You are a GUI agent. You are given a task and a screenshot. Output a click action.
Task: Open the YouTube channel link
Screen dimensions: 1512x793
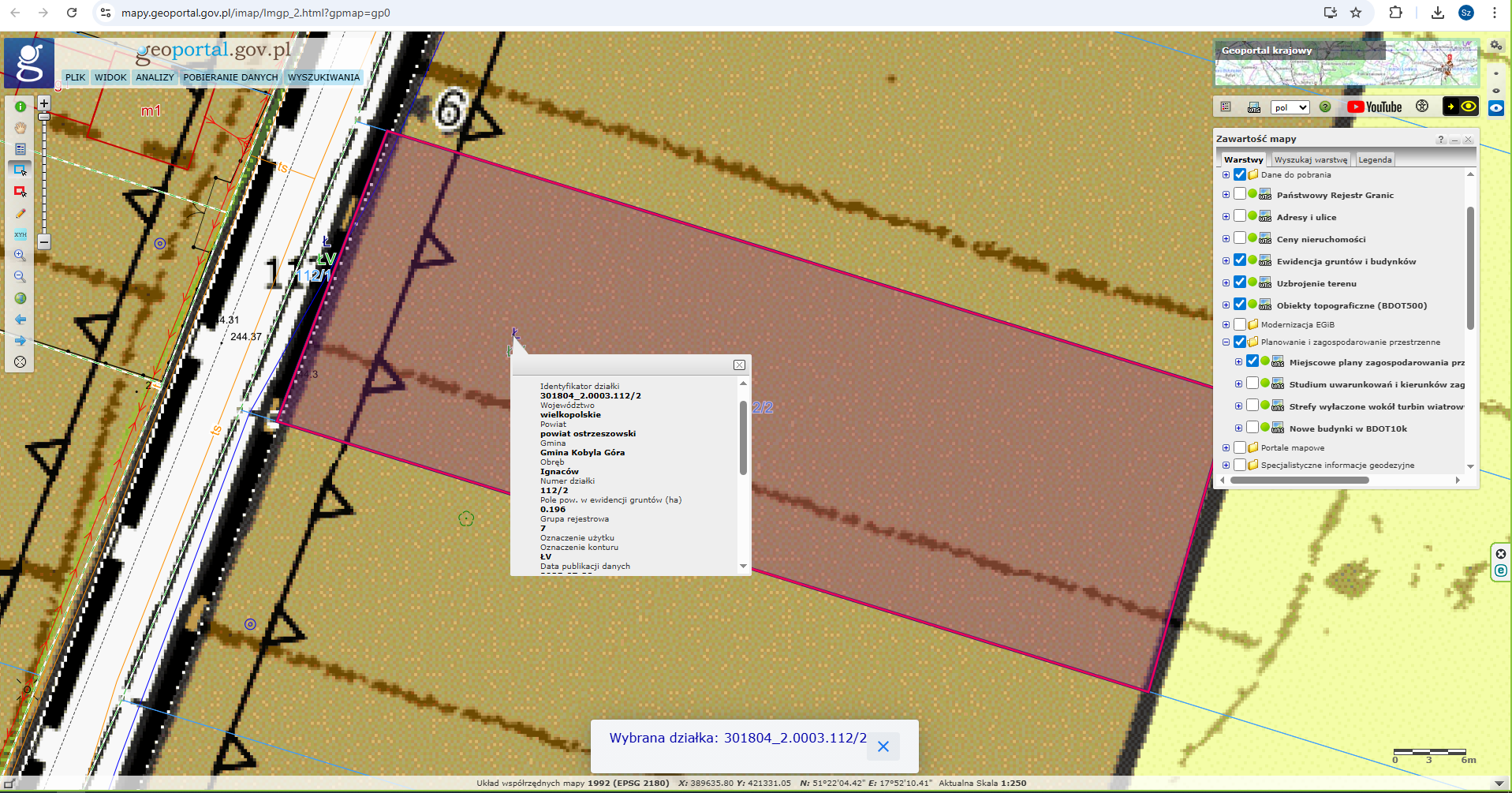[1375, 107]
